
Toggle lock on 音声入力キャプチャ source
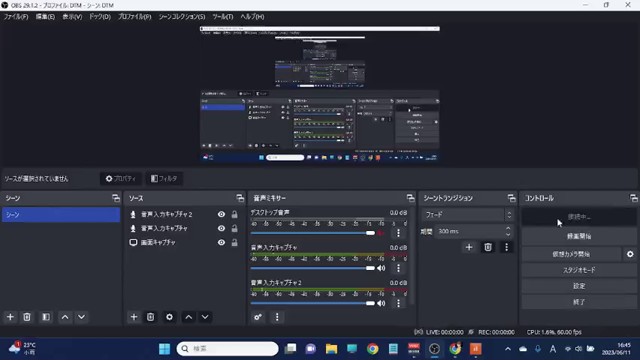pyautogui.click(x=234, y=228)
